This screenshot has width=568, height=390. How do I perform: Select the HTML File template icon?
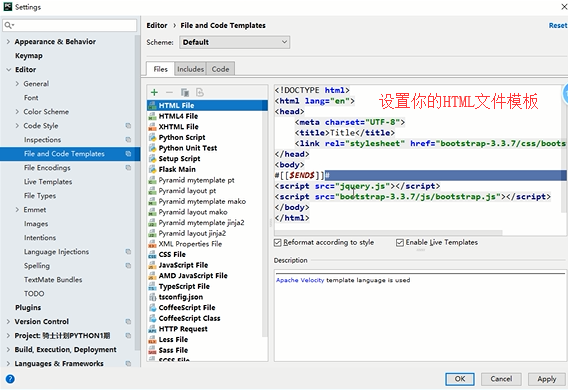point(153,105)
